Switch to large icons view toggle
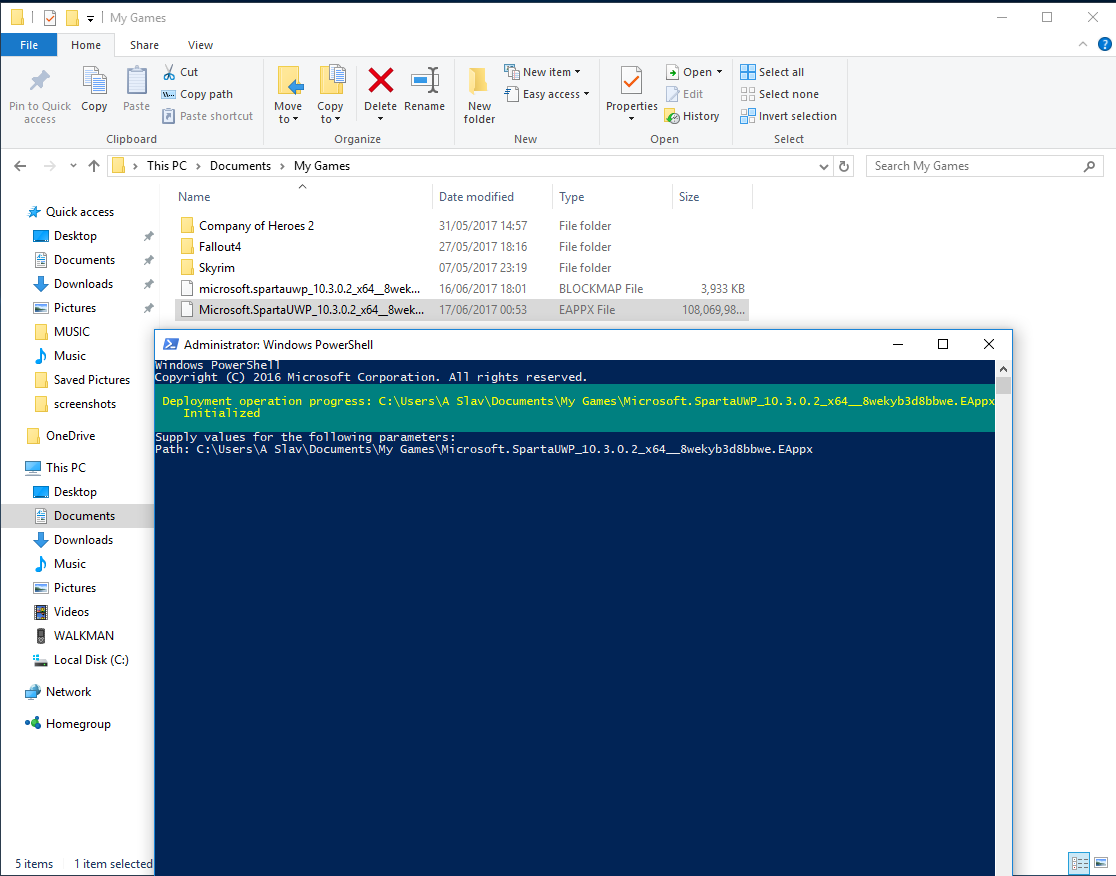 (x=1101, y=863)
